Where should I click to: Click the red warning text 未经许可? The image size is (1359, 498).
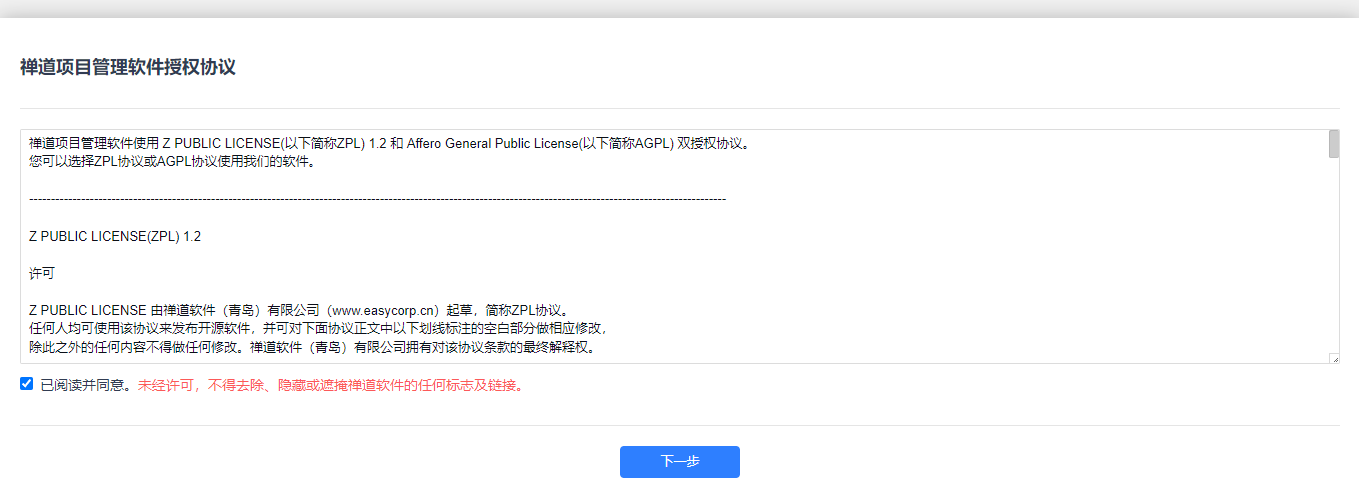click(x=331, y=385)
